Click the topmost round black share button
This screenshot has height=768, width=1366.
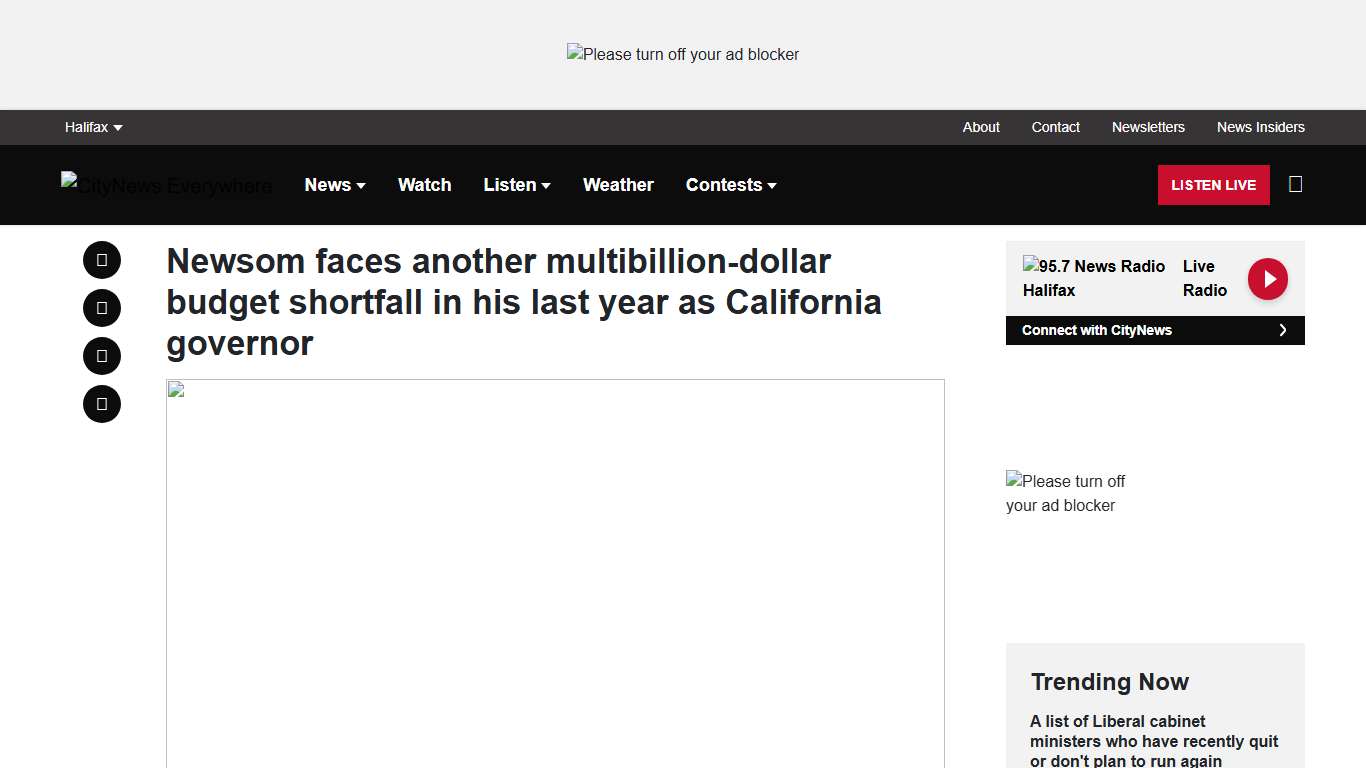[102, 260]
